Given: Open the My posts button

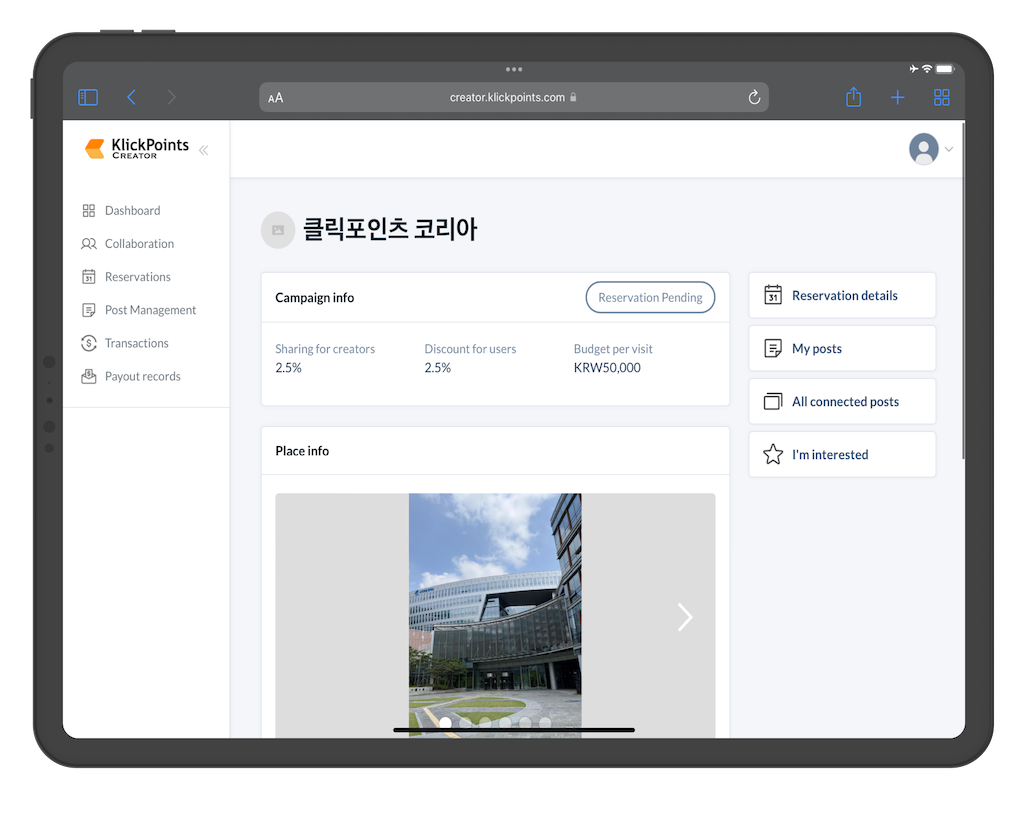Looking at the screenshot, I should point(842,348).
